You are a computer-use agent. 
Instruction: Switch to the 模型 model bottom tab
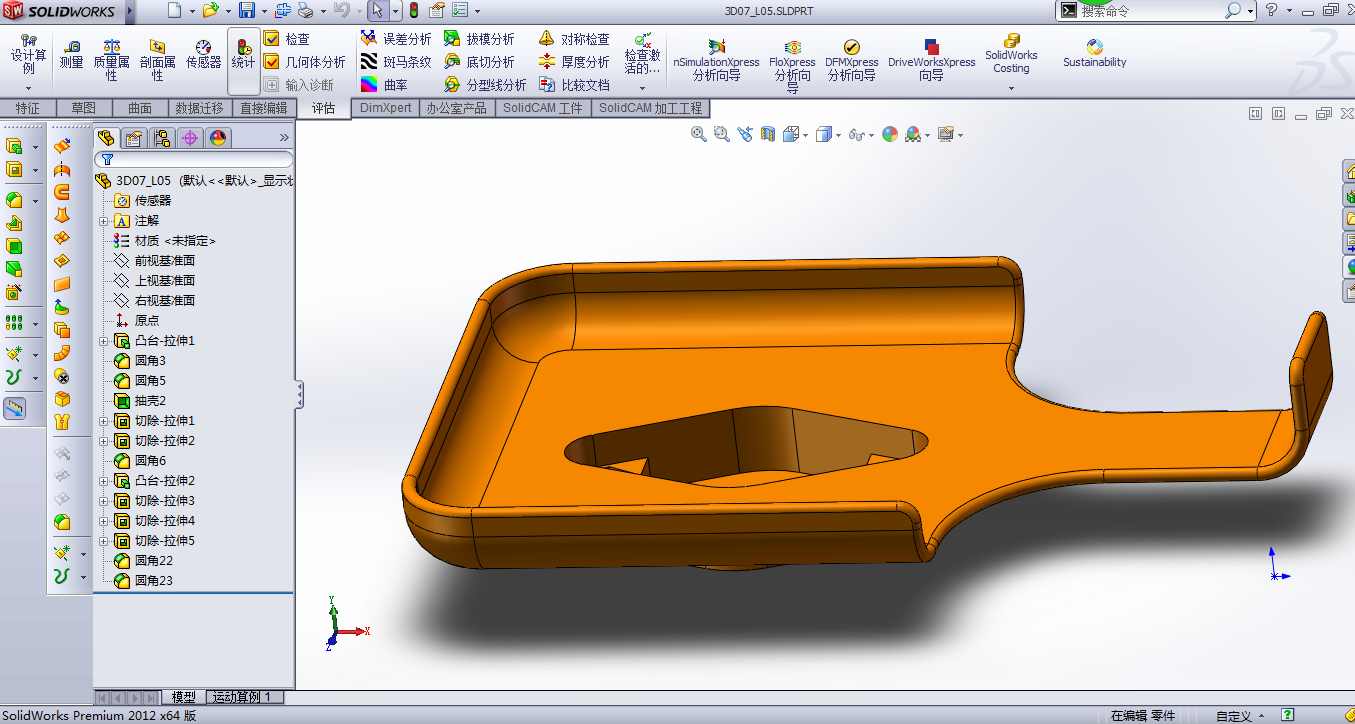click(x=184, y=697)
